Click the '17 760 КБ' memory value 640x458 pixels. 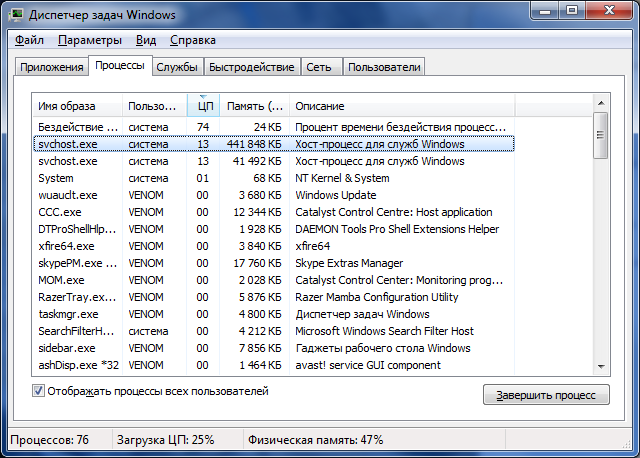point(257,263)
